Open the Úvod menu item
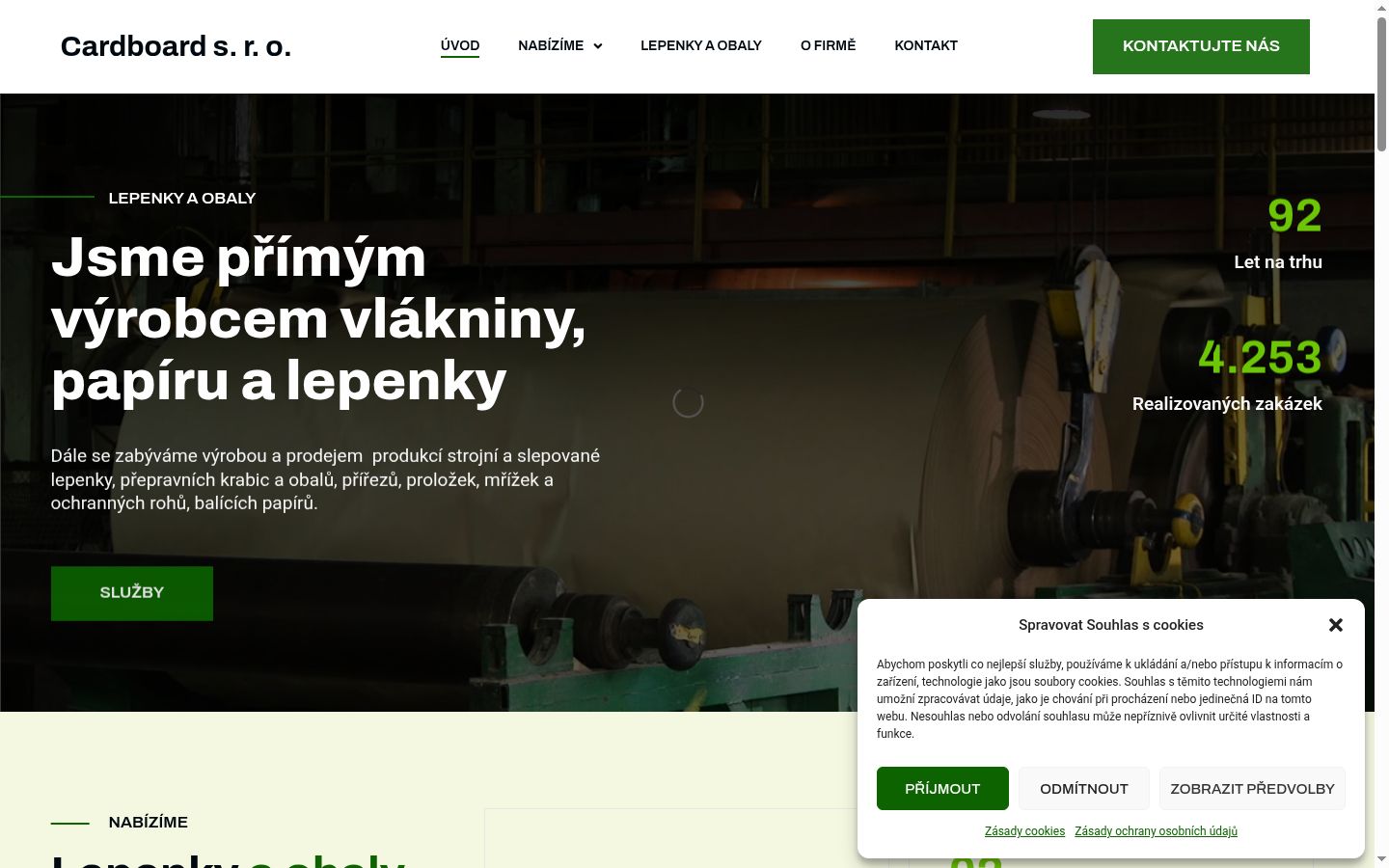Viewport: 1389px width, 868px height. tap(460, 45)
